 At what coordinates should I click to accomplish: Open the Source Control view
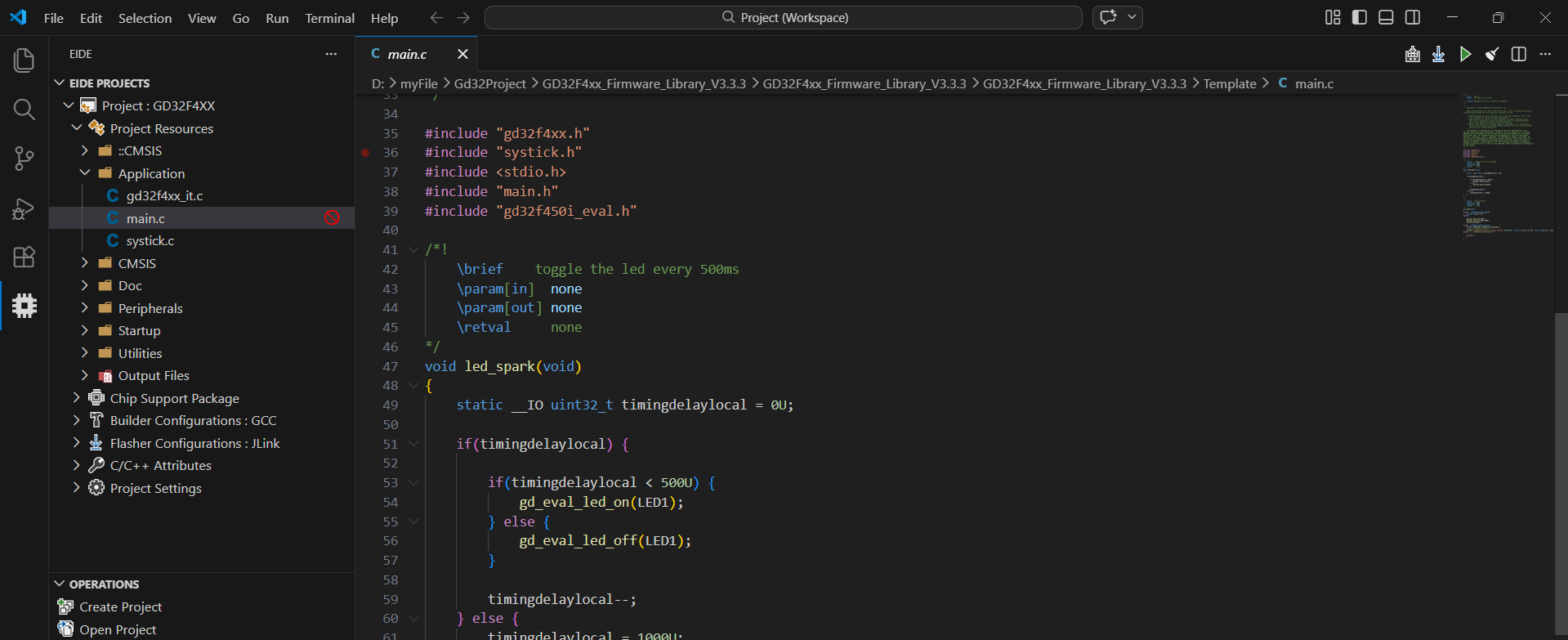coord(24,159)
